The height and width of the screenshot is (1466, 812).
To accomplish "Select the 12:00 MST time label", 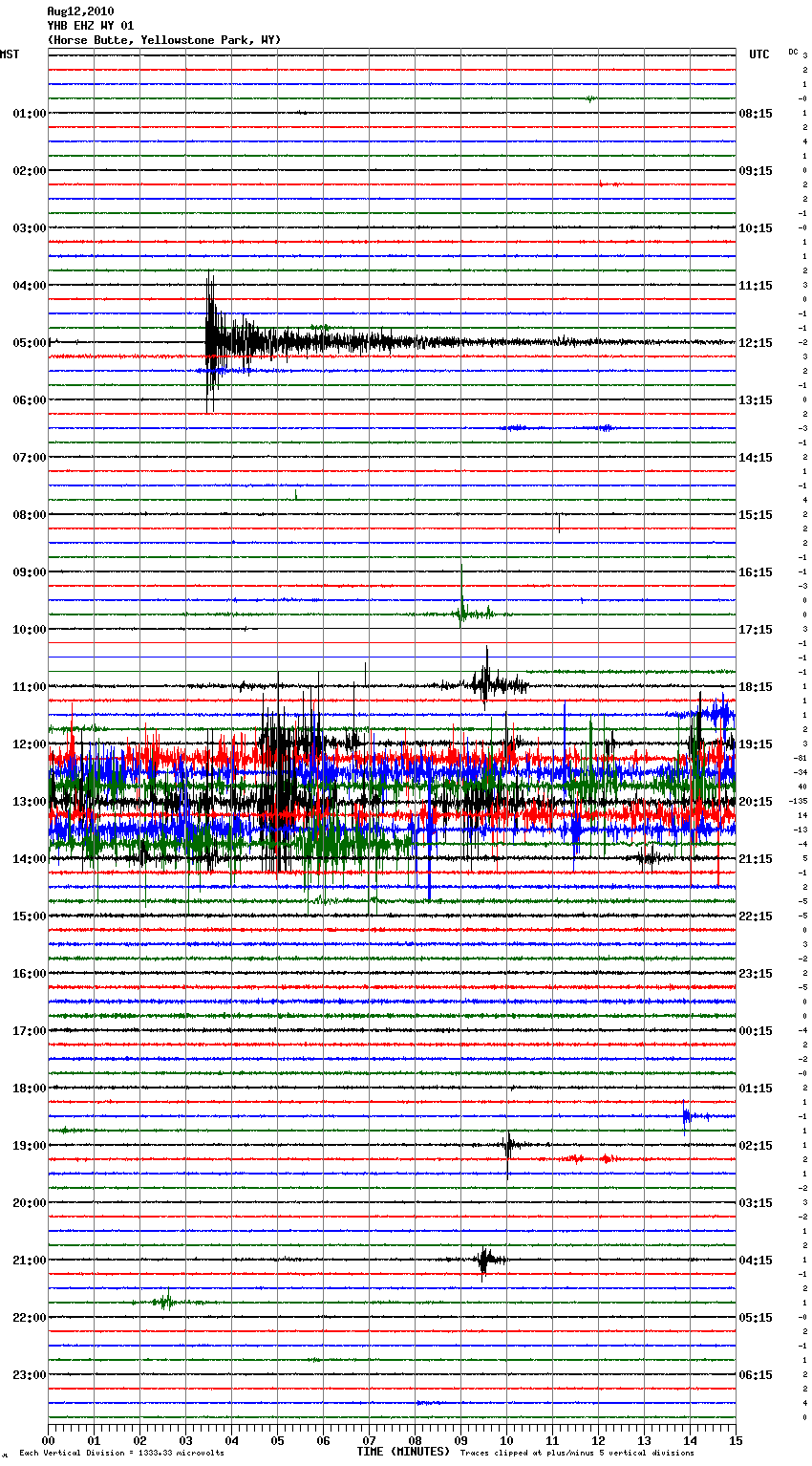I will [29, 744].
